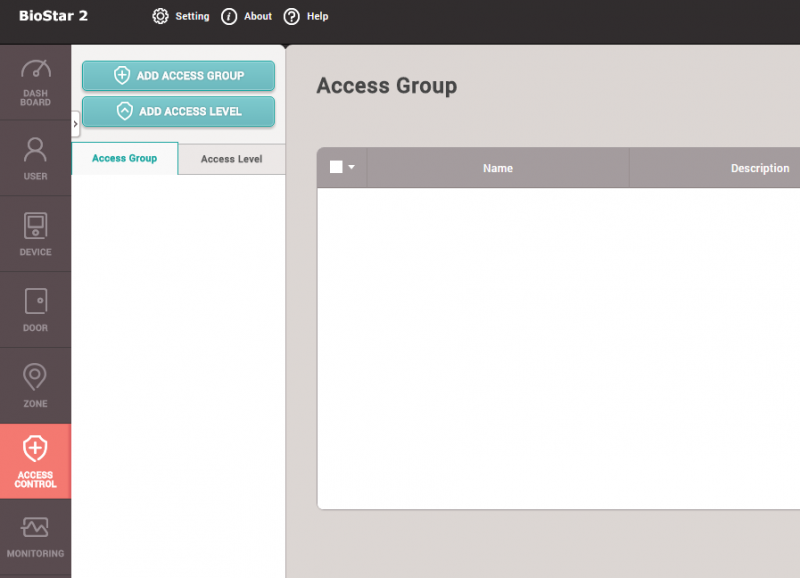Open Help via question mark icon
Screen dimensions: 800x578
click(x=292, y=16)
